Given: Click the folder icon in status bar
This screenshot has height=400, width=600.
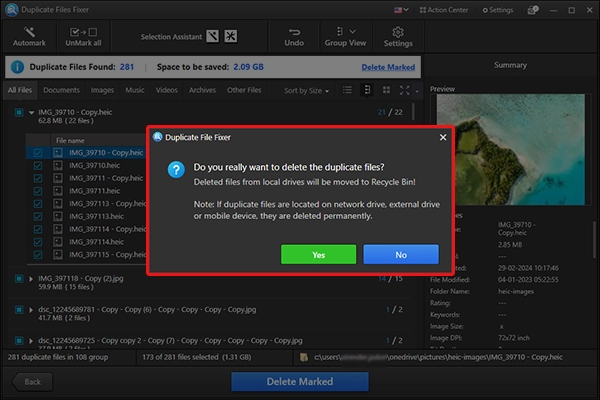Looking at the screenshot, I should [304, 358].
